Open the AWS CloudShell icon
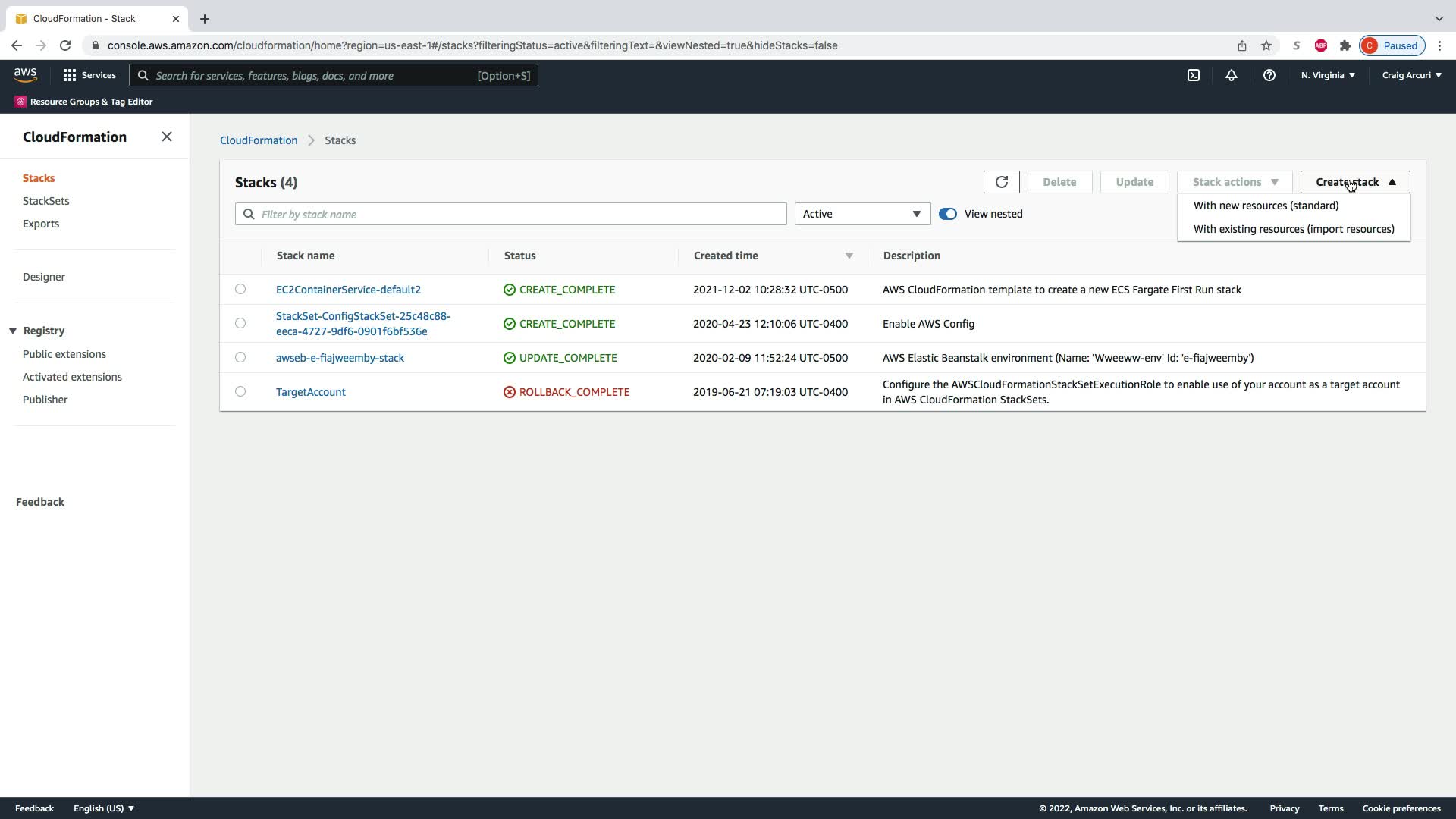This screenshot has height=819, width=1456. click(1193, 75)
